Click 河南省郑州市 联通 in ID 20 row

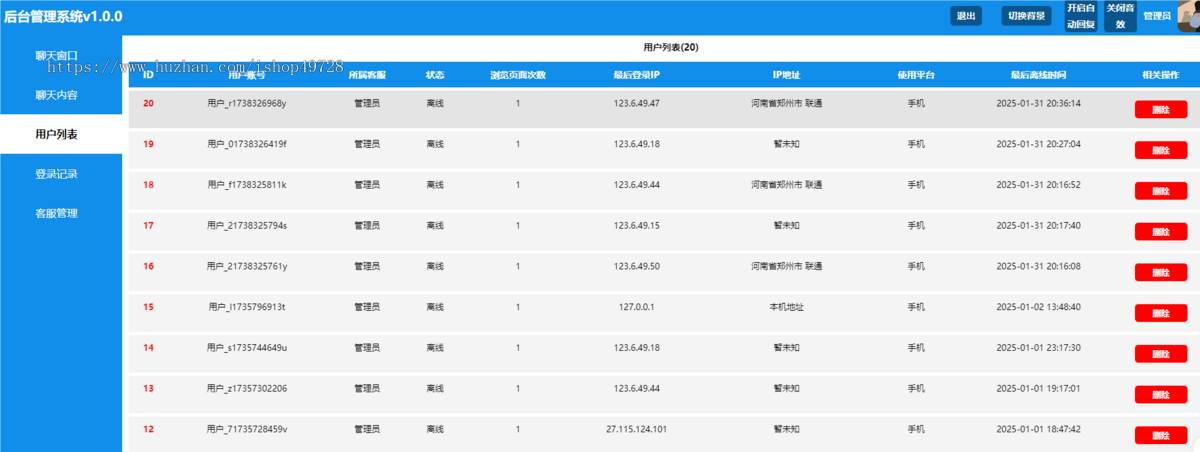coord(786,103)
